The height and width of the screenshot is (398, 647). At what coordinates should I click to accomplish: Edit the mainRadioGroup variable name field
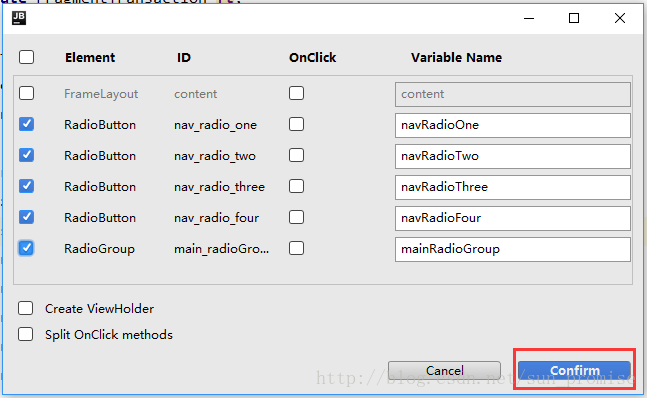point(512,249)
